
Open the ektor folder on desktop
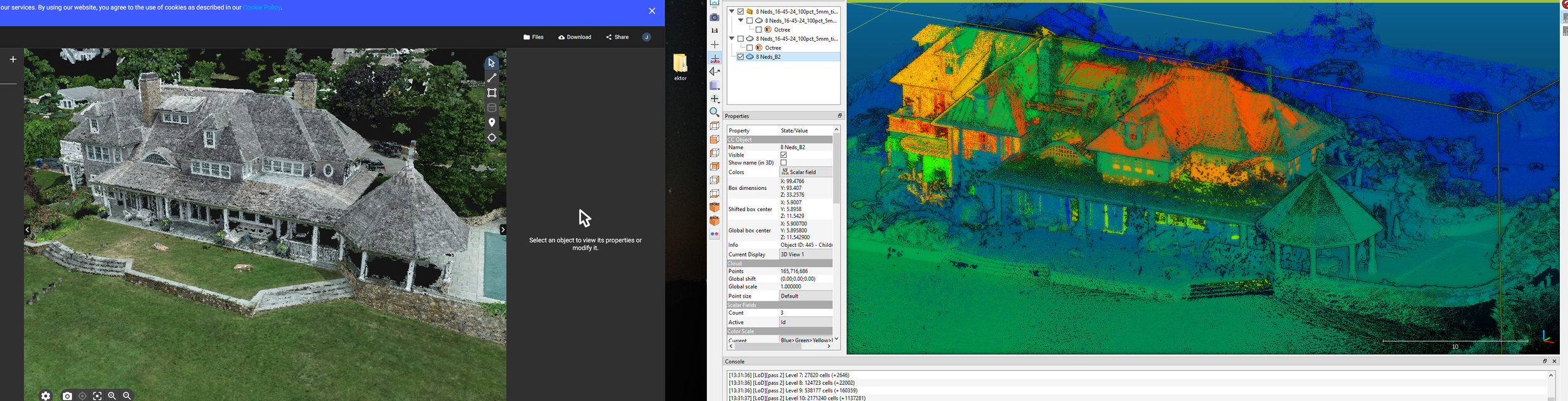pos(681,67)
